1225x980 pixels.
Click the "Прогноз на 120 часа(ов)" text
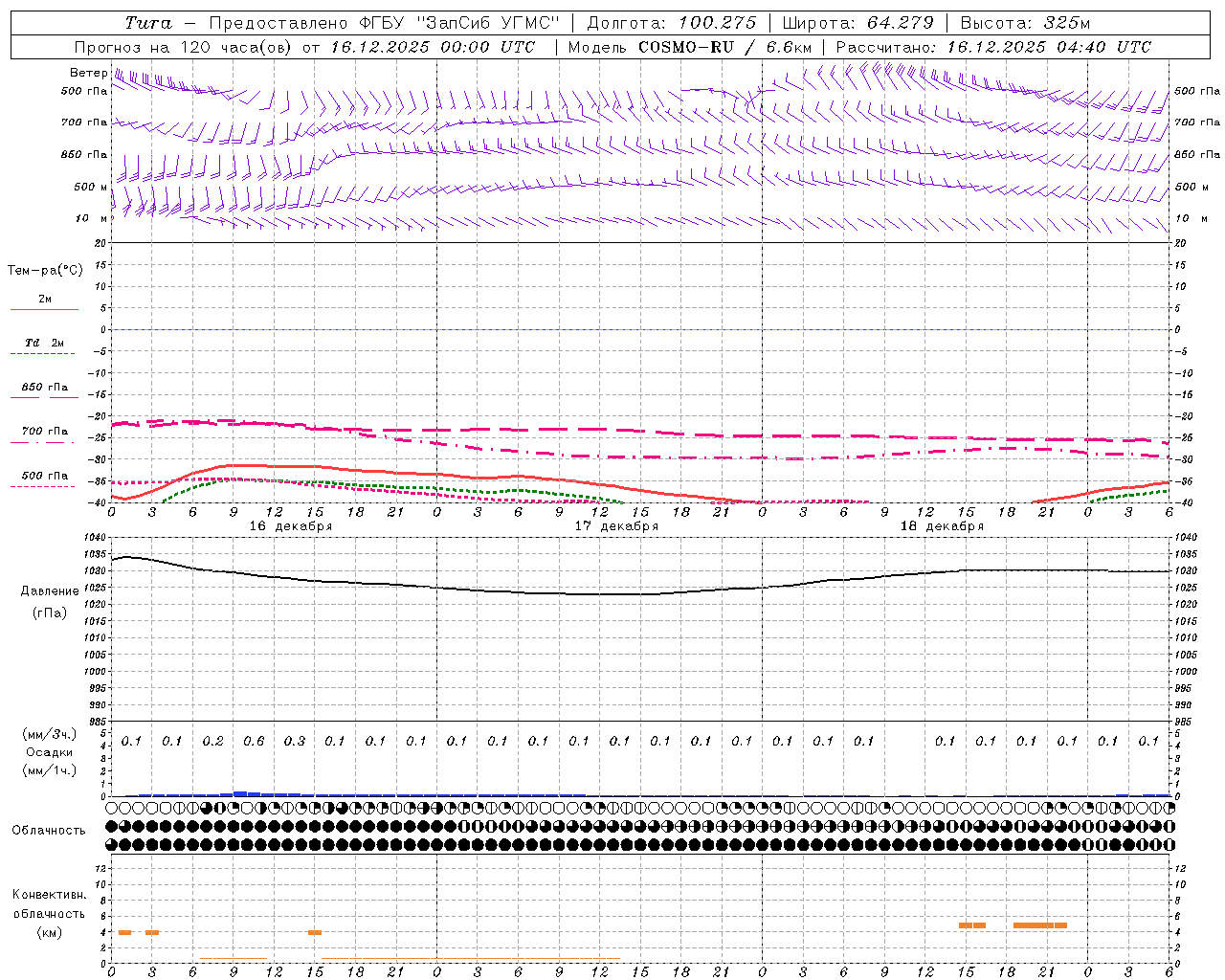[x=184, y=47]
